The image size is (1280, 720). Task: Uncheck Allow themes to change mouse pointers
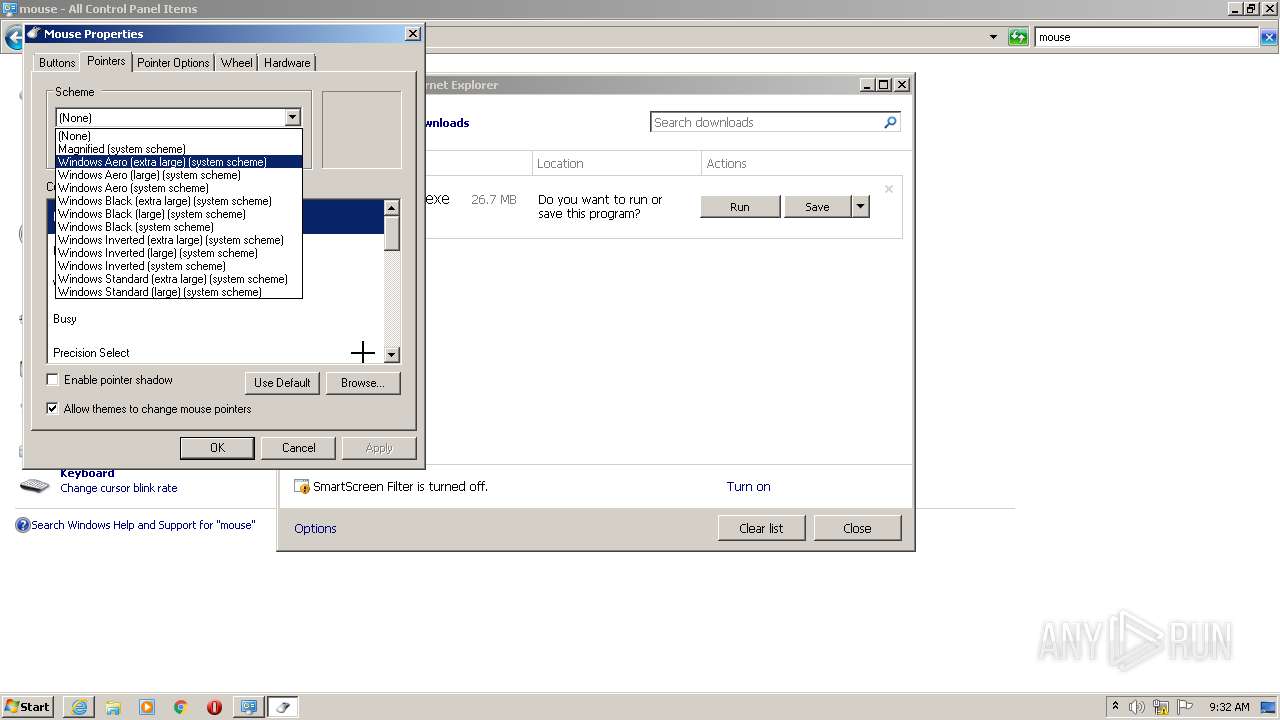[53, 409]
